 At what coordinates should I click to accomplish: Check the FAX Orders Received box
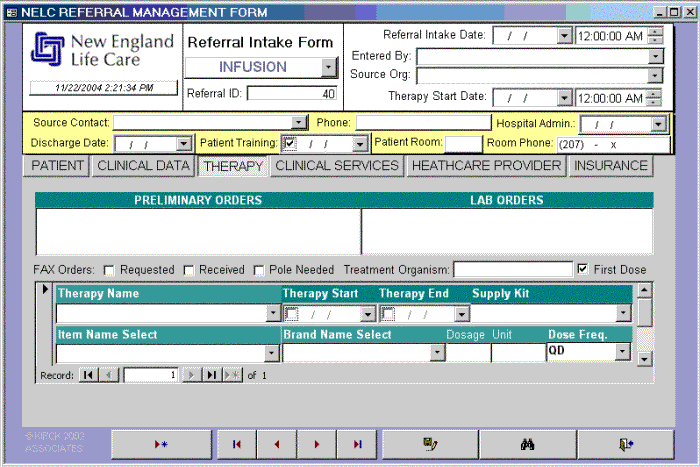tap(189, 270)
